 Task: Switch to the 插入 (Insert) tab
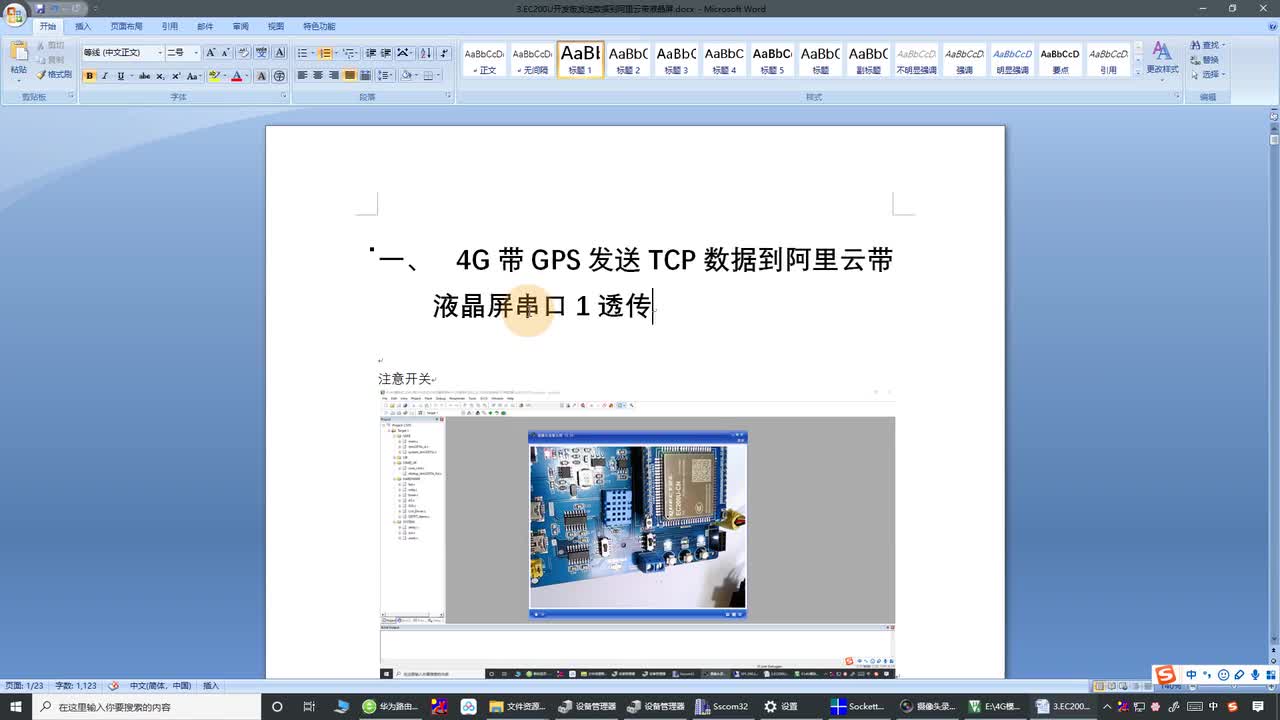83,27
